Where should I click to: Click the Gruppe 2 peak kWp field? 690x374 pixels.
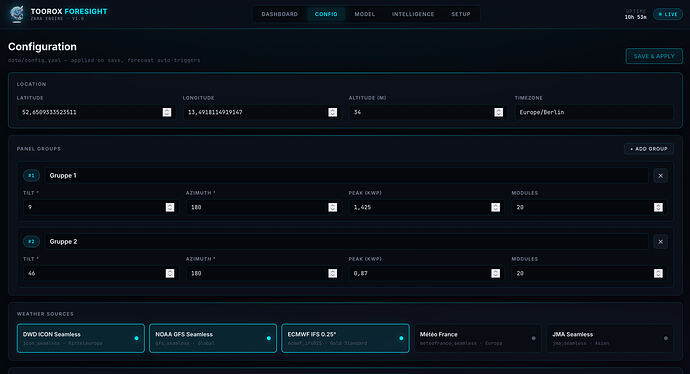click(x=426, y=273)
